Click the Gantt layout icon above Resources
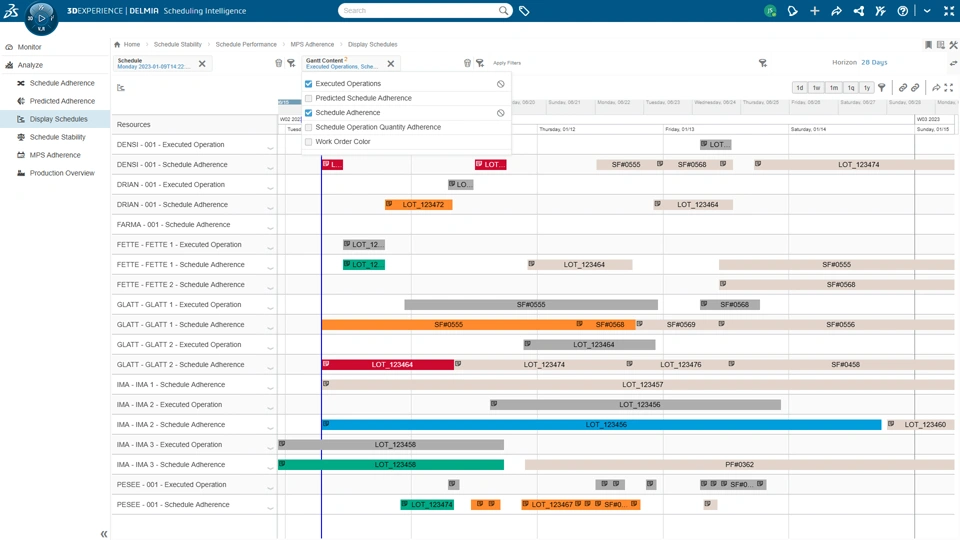The width and height of the screenshot is (960, 540). click(121, 88)
